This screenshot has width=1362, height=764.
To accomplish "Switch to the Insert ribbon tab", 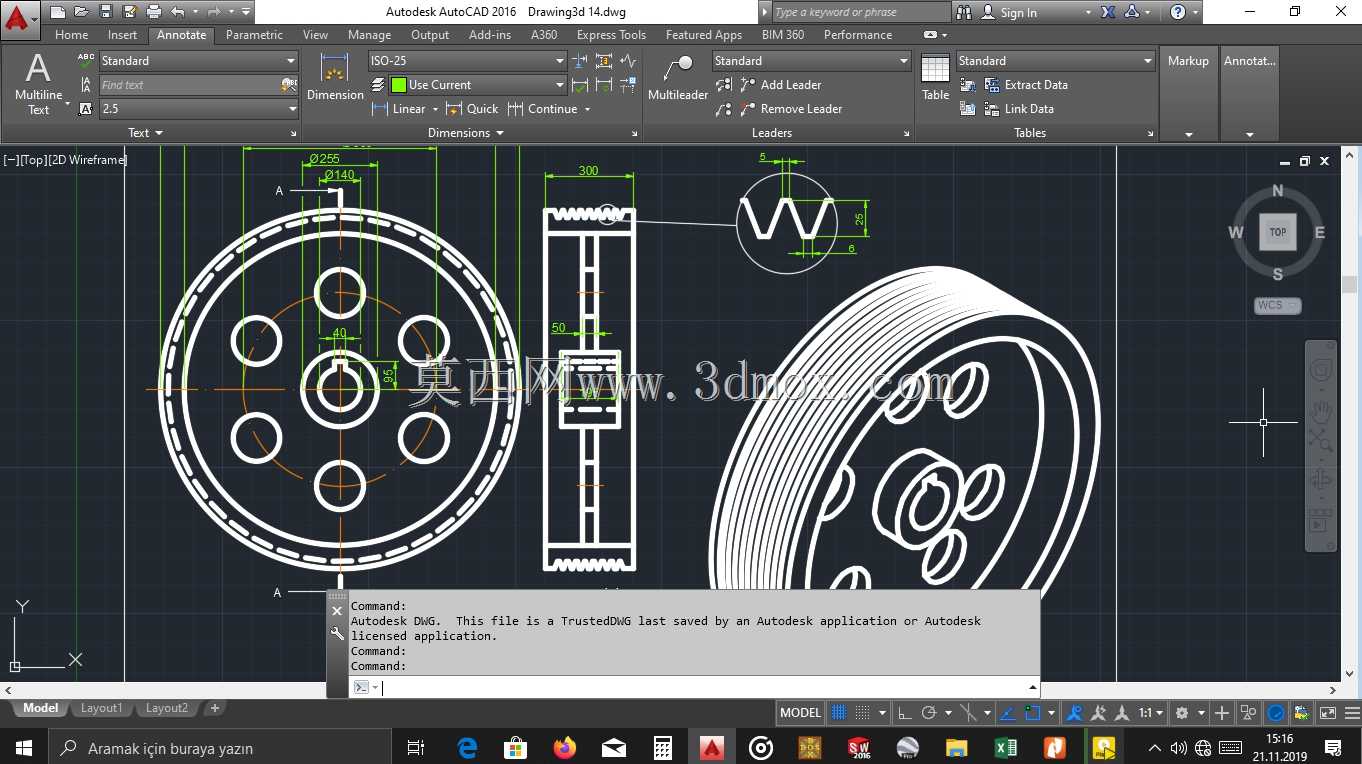I will (x=122, y=35).
